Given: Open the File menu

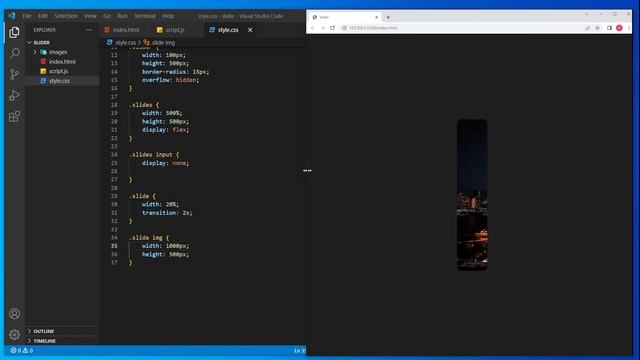Looking at the screenshot, I should pyautogui.click(x=27, y=16).
